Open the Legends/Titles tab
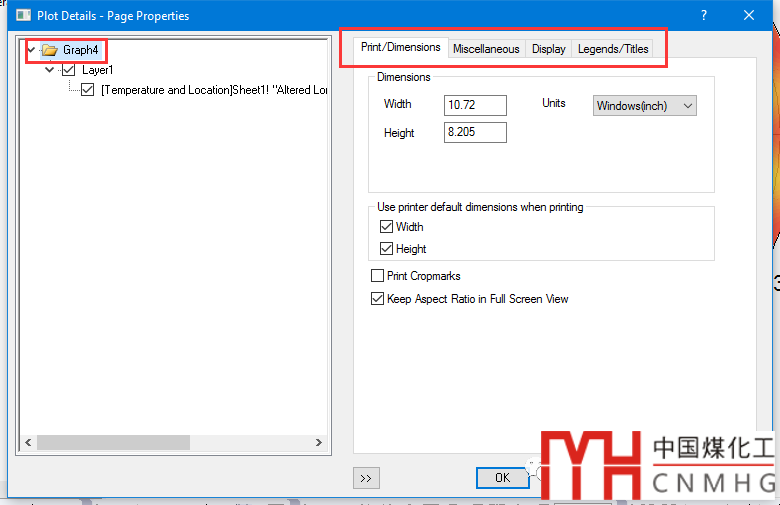The height and width of the screenshot is (505, 780). coord(613,49)
